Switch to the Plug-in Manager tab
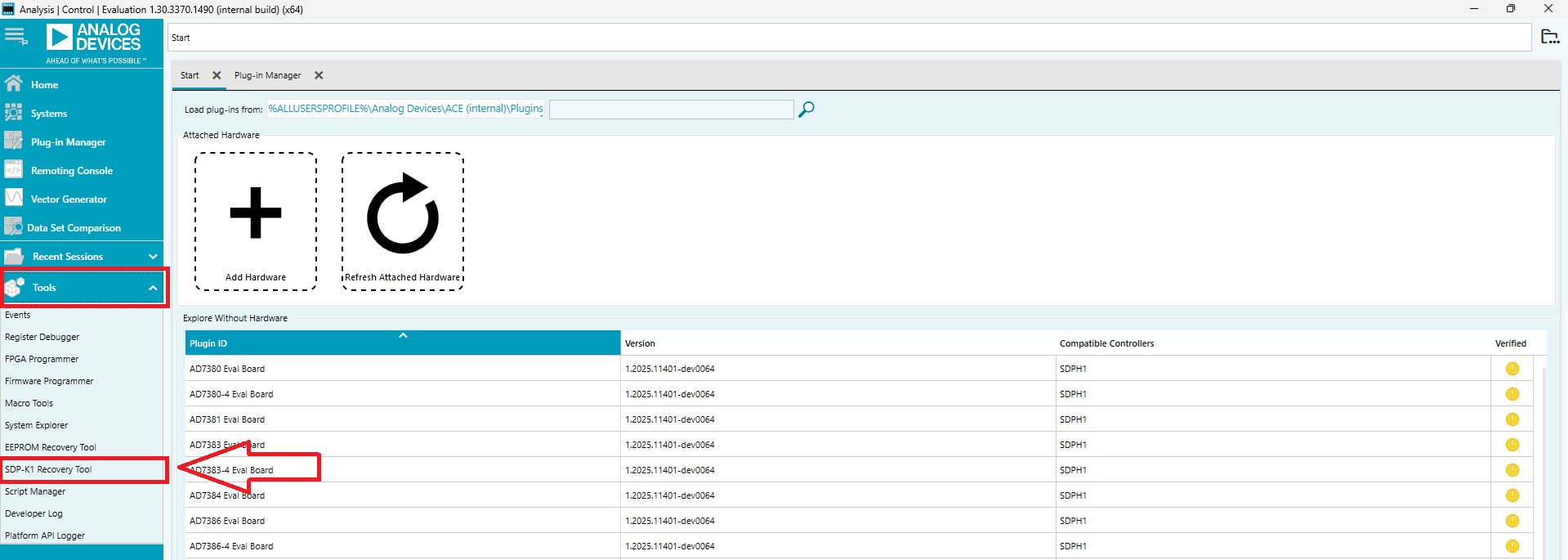The height and width of the screenshot is (560, 1568). click(x=268, y=75)
